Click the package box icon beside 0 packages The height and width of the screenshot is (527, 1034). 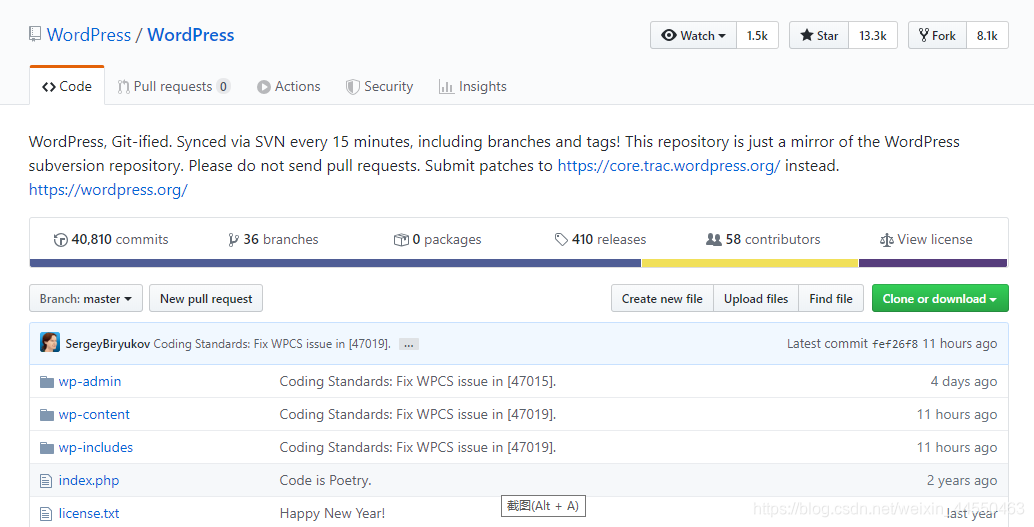401,240
